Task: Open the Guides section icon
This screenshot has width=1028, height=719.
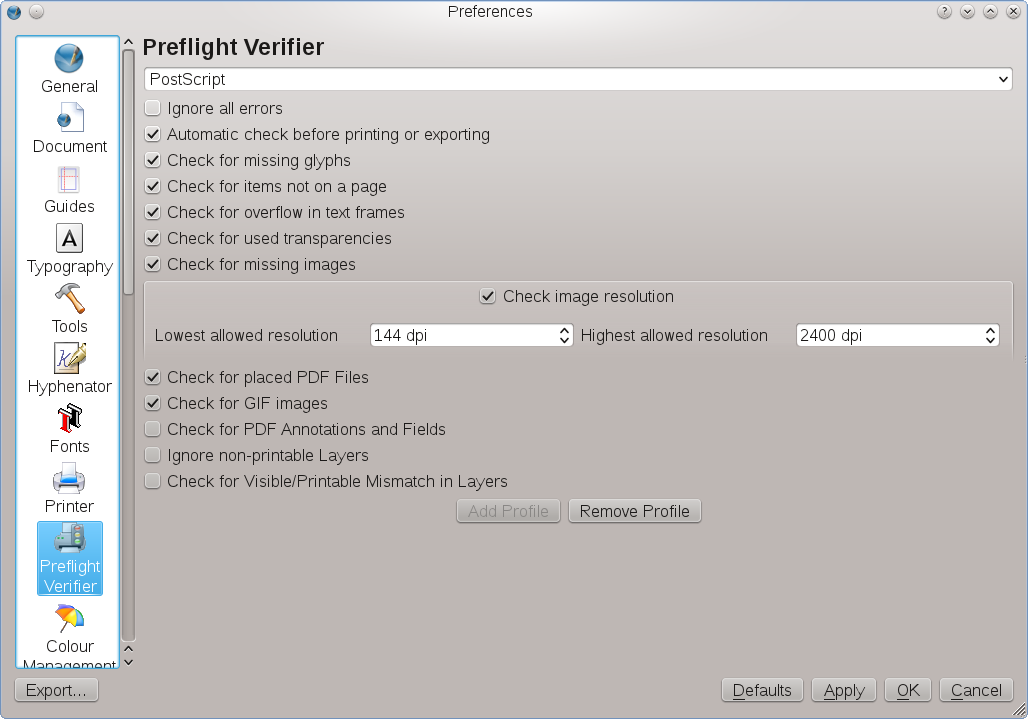Action: pos(69,179)
